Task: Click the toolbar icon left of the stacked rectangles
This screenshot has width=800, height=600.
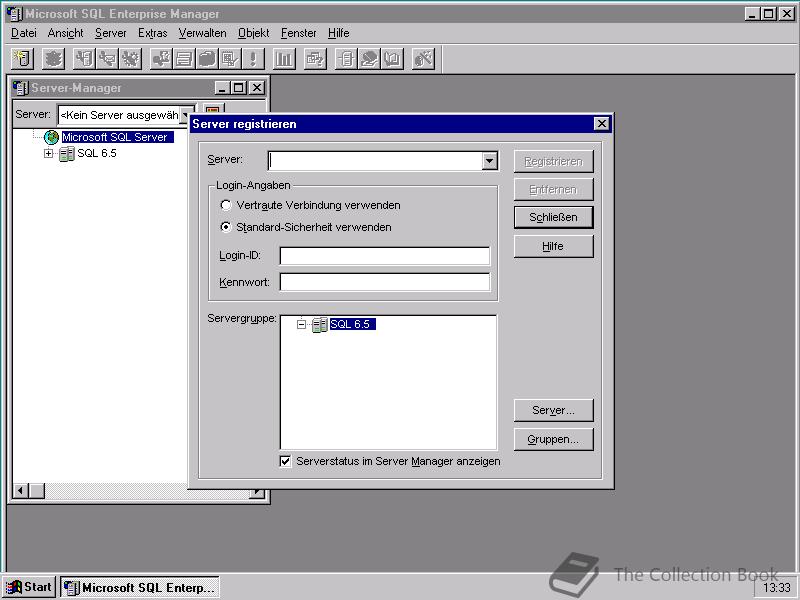Action: (x=161, y=59)
